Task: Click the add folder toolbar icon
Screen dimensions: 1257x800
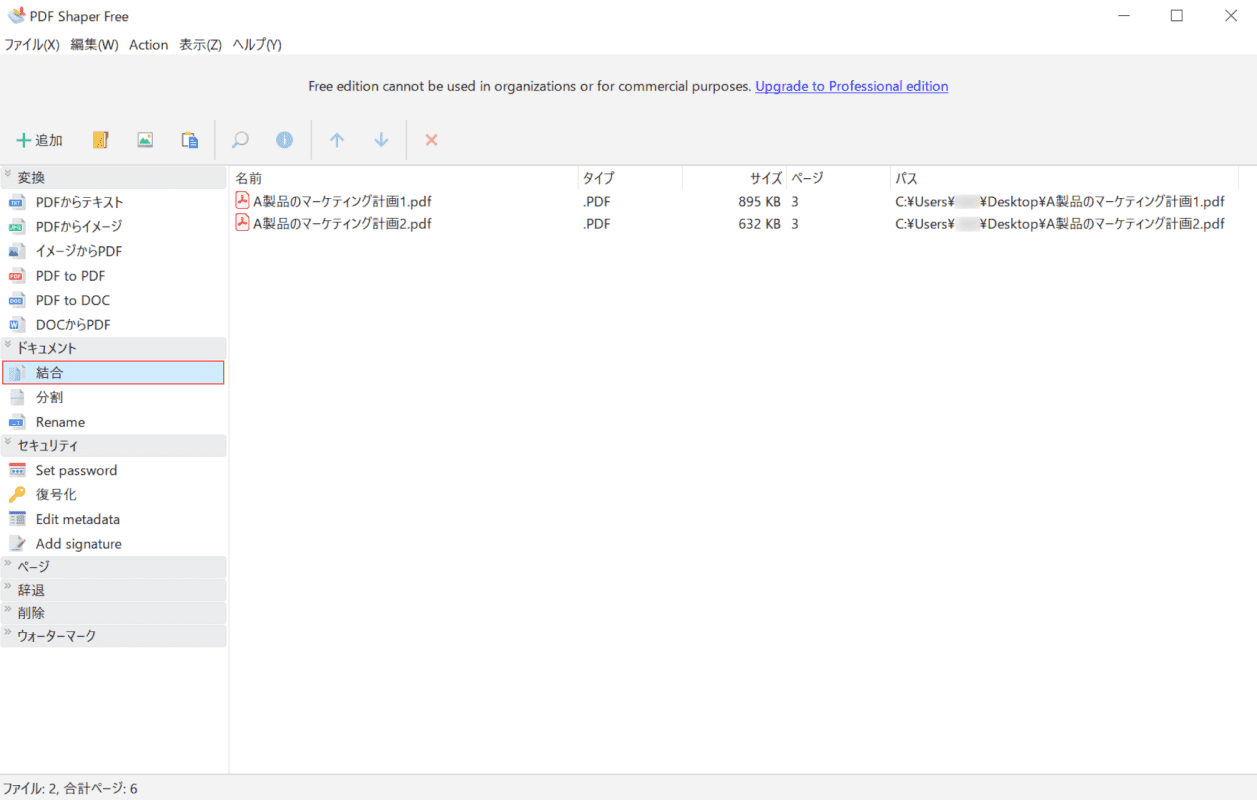Action: (100, 140)
